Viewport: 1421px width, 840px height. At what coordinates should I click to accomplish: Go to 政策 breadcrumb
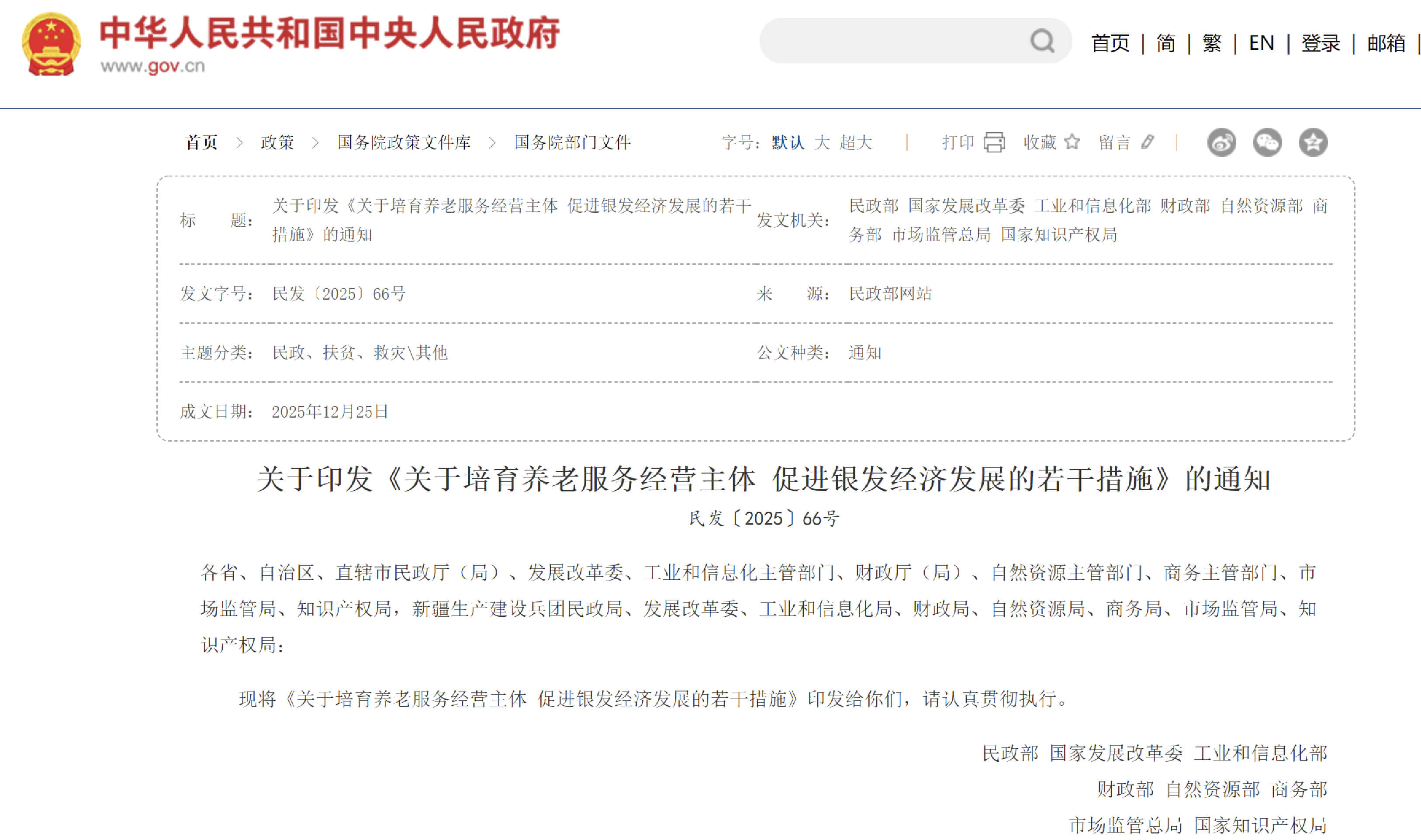(277, 142)
